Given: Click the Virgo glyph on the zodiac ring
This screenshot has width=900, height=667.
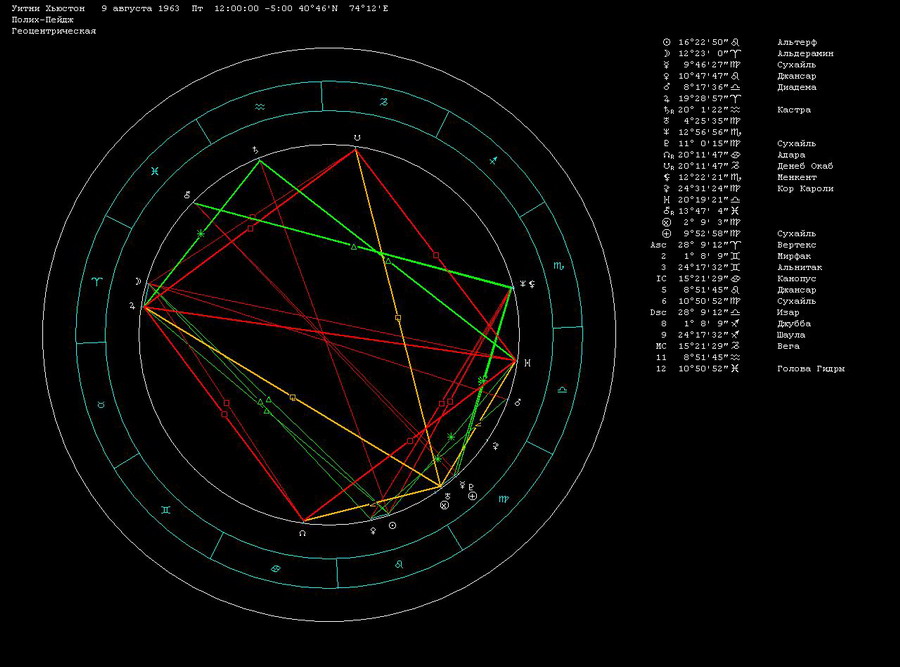Looking at the screenshot, I should (503, 499).
